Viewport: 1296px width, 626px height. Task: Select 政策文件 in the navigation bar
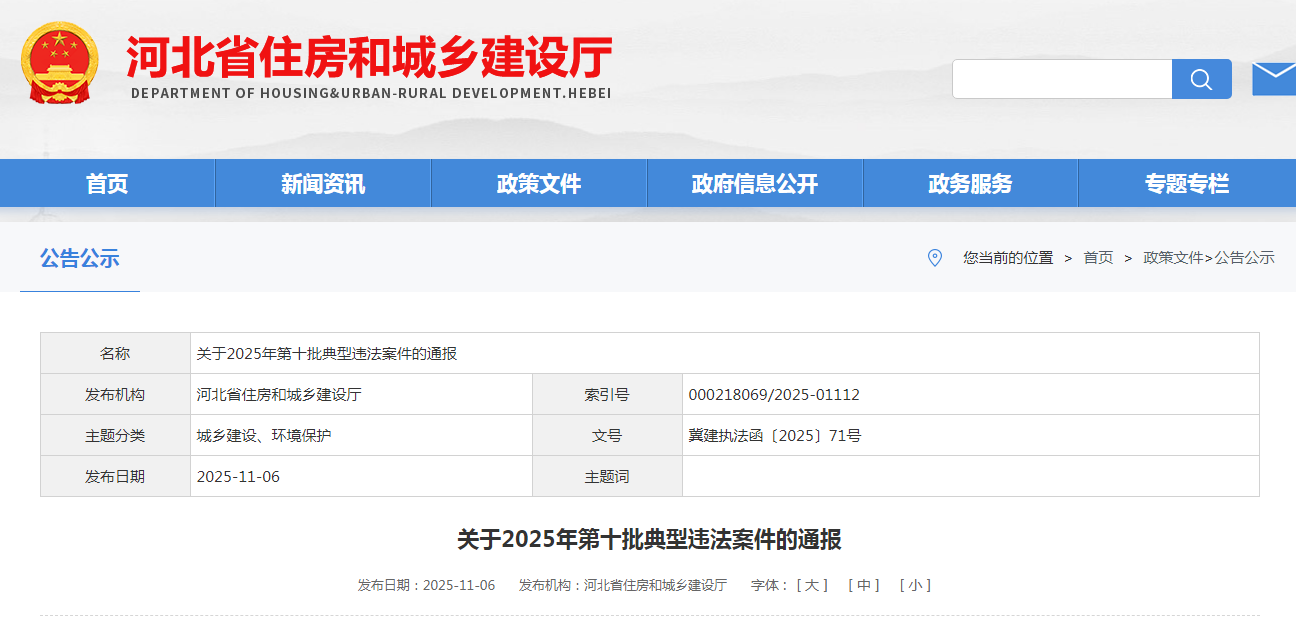pos(539,184)
